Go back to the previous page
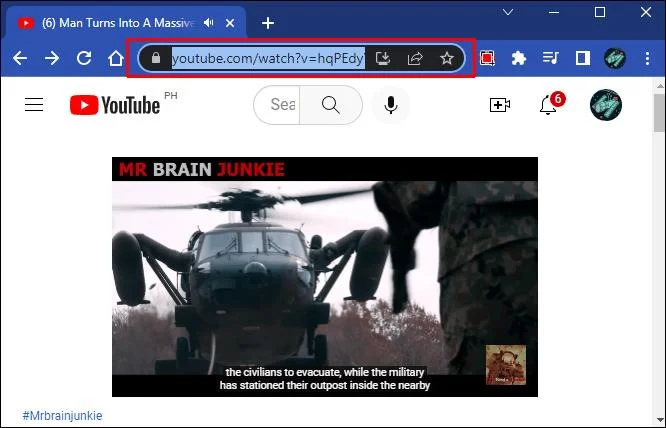Screen dimensions: 666x428 click(20, 58)
